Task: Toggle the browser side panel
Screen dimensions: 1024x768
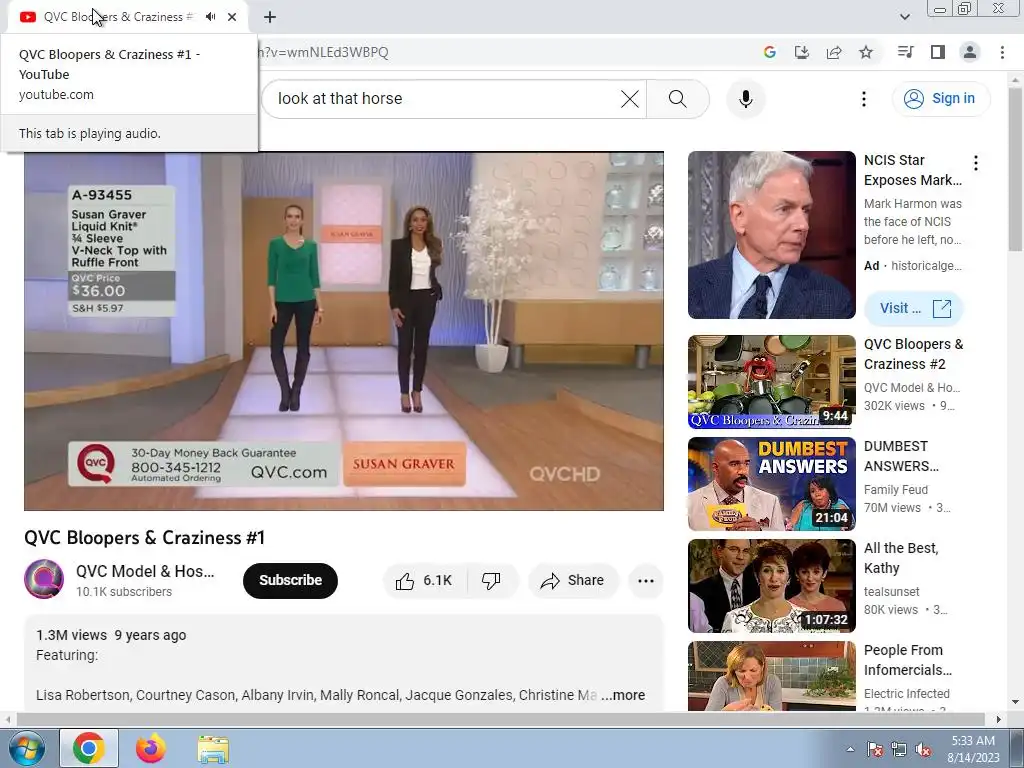Action: point(938,52)
